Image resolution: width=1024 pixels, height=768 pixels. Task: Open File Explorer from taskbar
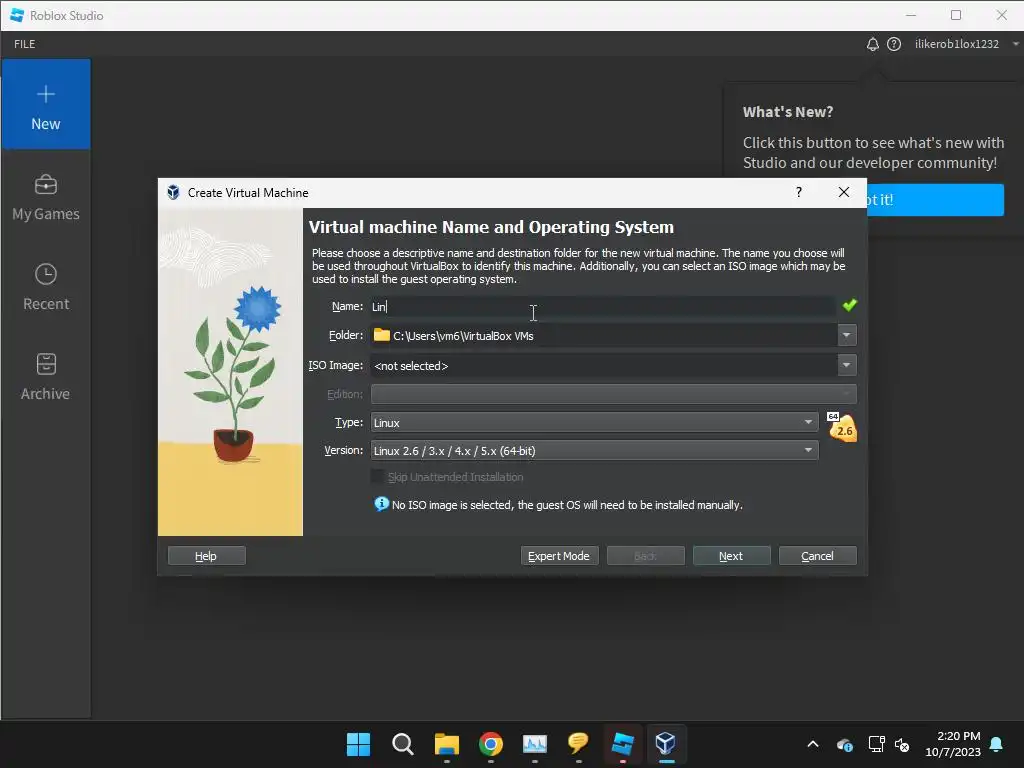tap(447, 744)
